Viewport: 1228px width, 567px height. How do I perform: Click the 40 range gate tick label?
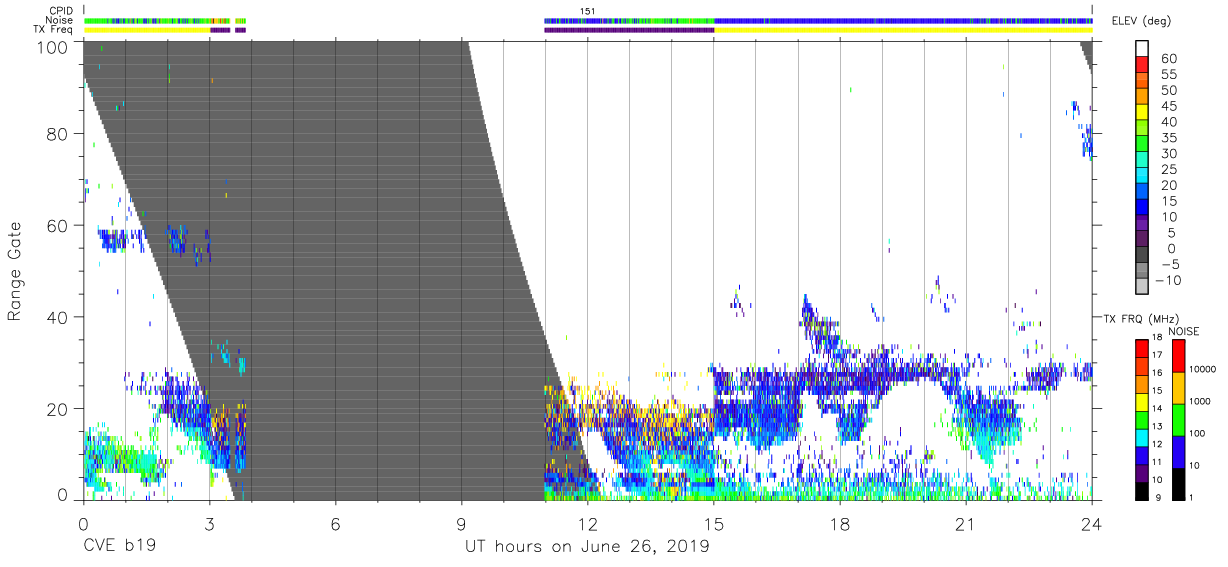tap(56, 317)
